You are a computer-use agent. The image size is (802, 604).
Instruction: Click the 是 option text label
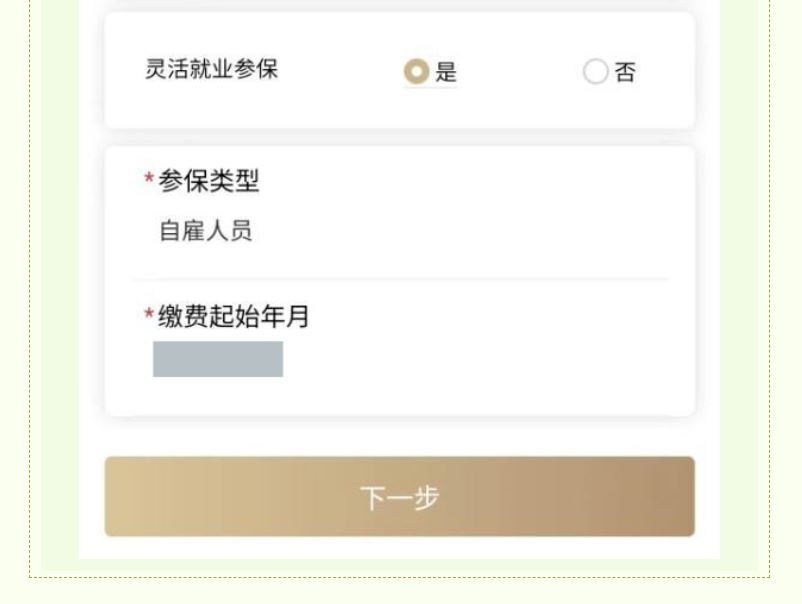(446, 72)
